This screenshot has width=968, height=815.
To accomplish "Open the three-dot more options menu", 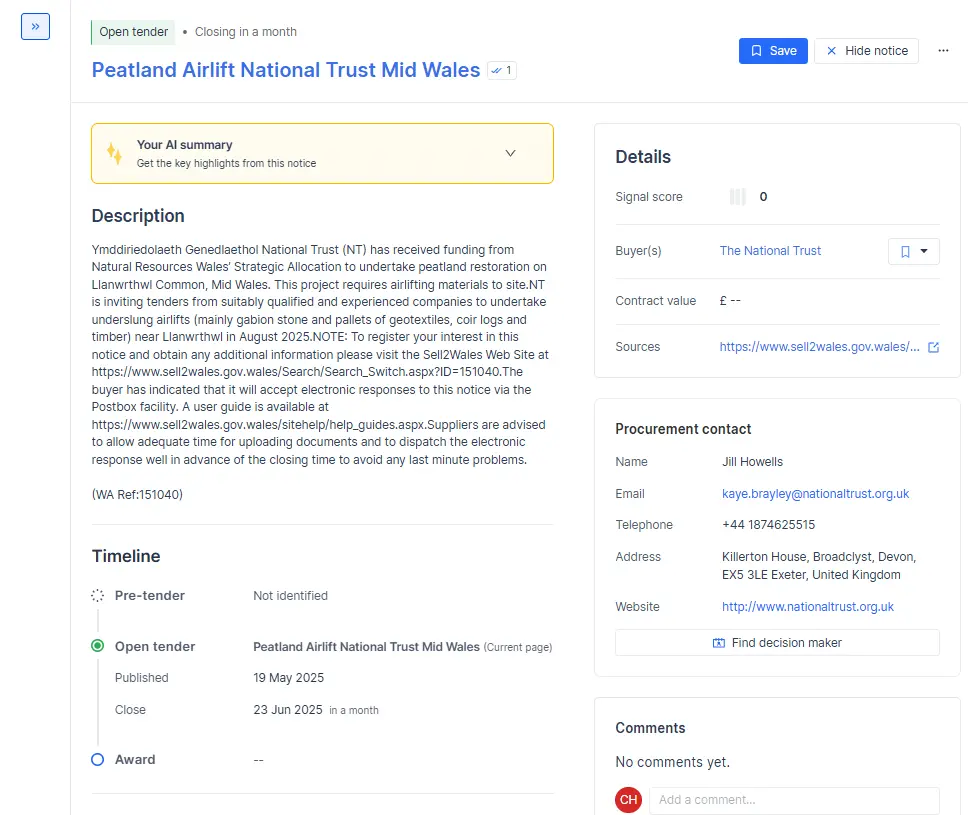I will pos(943,51).
